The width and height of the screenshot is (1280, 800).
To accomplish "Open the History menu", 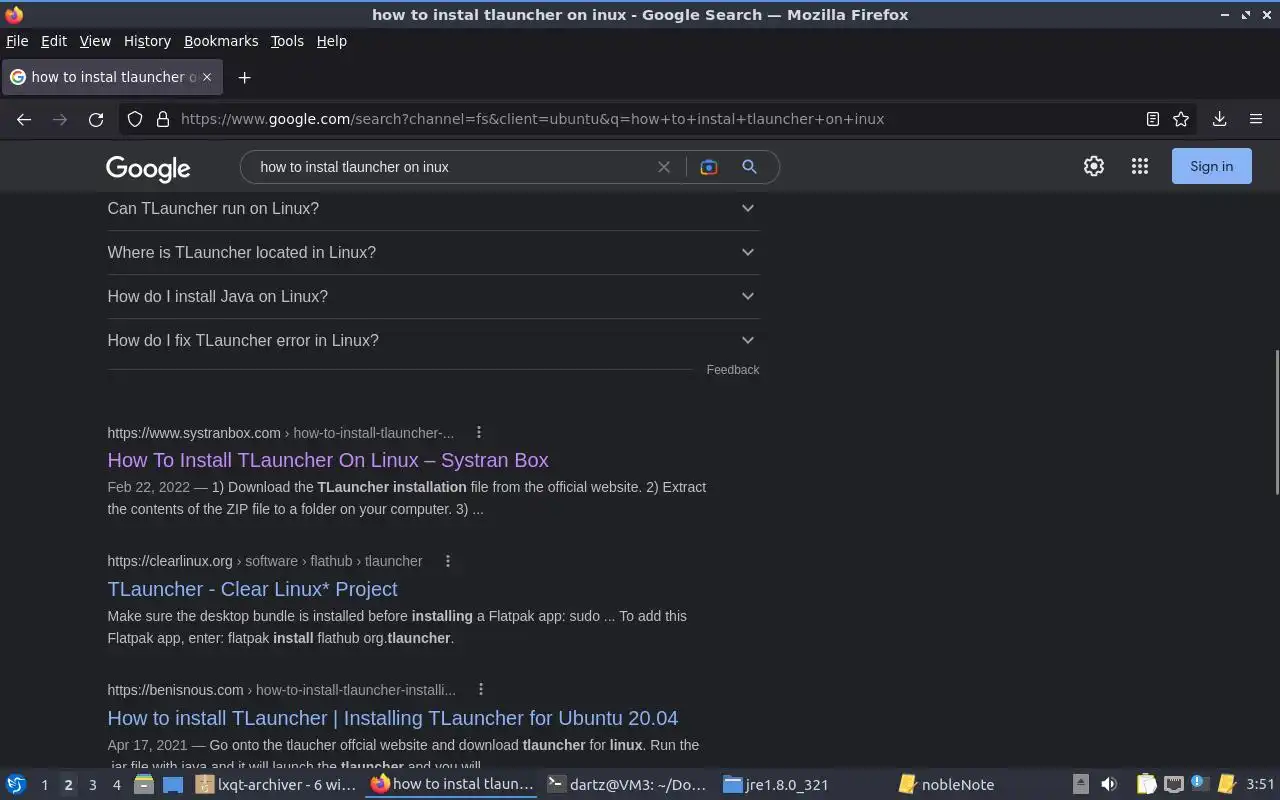I will [x=147, y=41].
